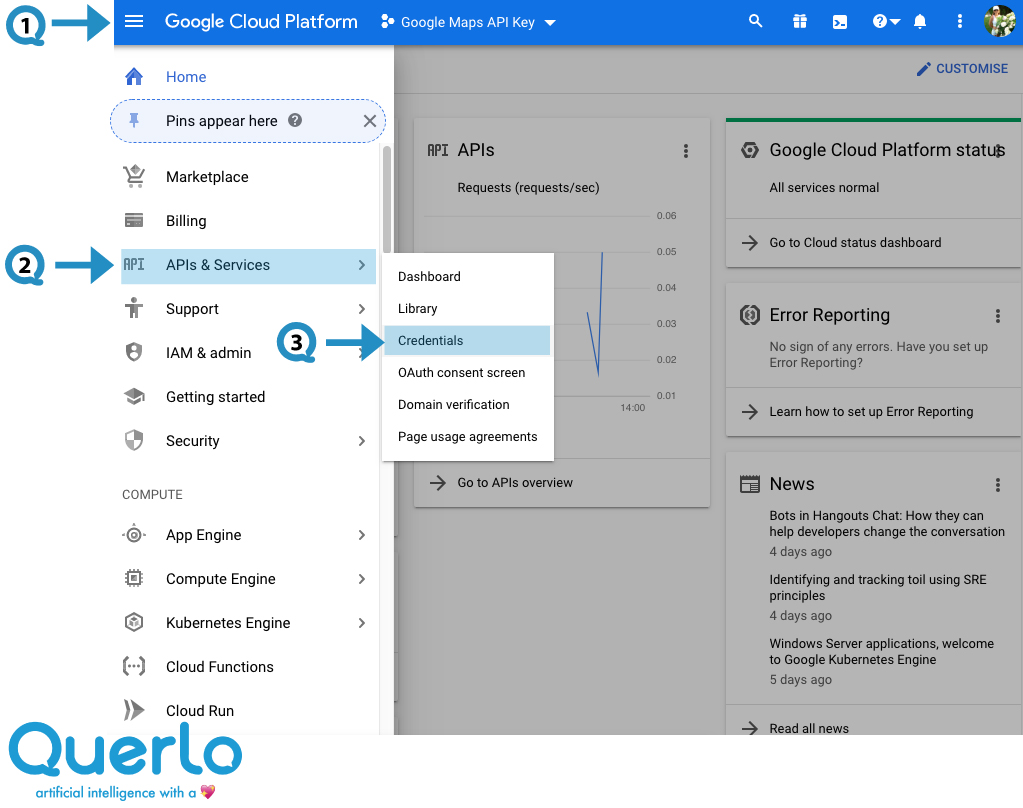Open the Google Maps API Key project selector

pyautogui.click(x=468, y=22)
